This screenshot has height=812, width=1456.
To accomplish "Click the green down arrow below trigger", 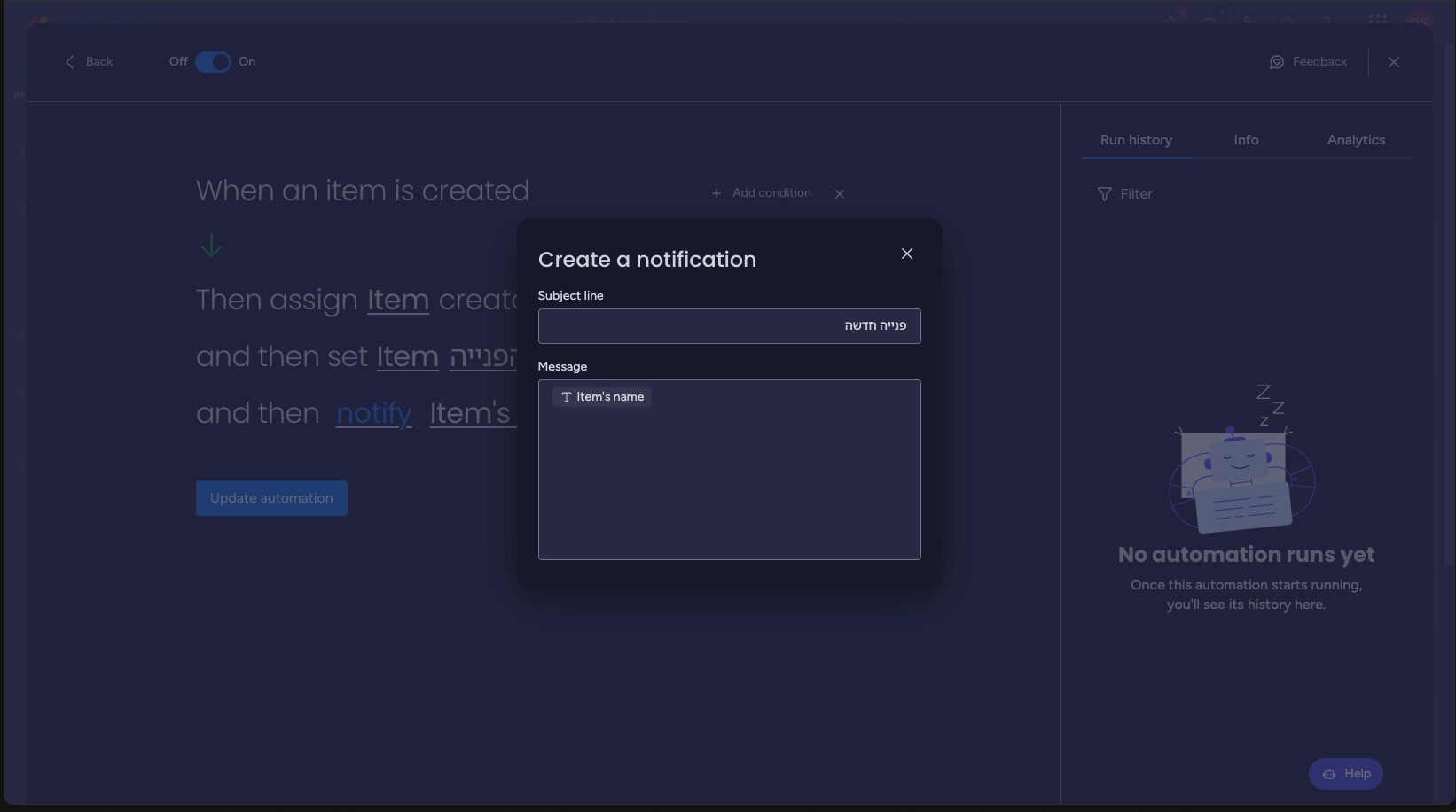I will click(x=211, y=246).
